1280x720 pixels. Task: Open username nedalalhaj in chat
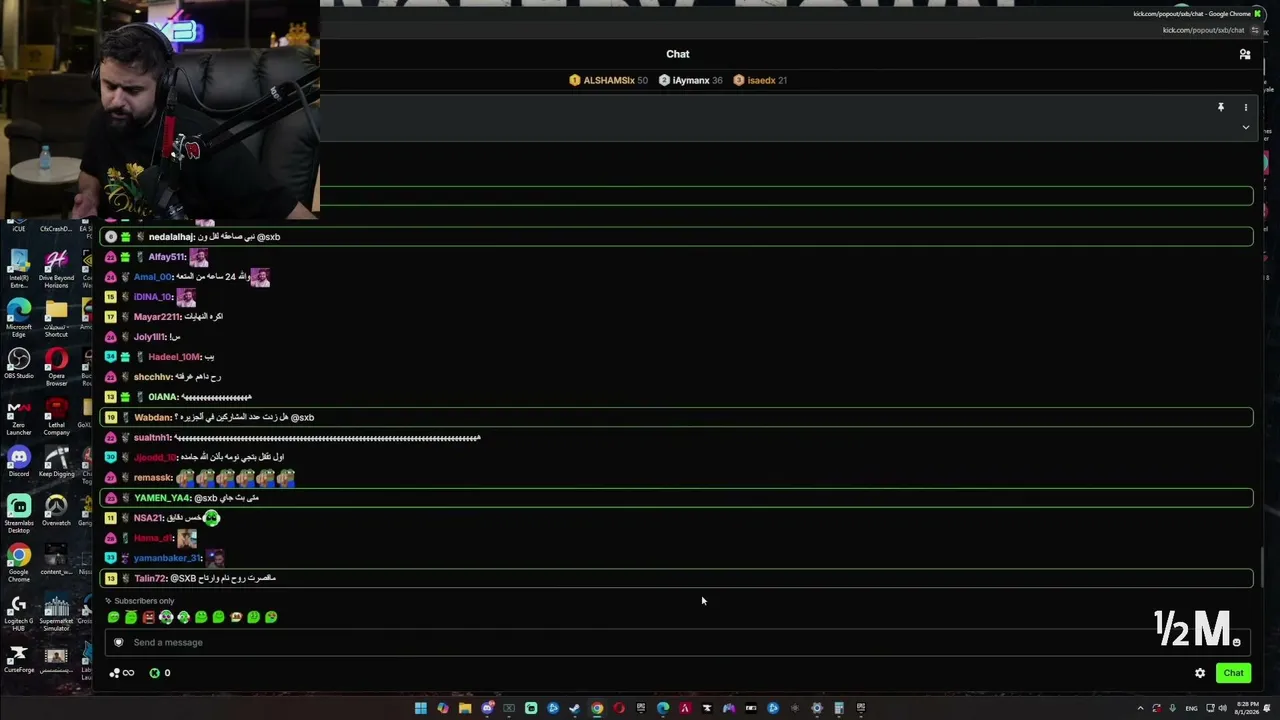[x=171, y=237]
